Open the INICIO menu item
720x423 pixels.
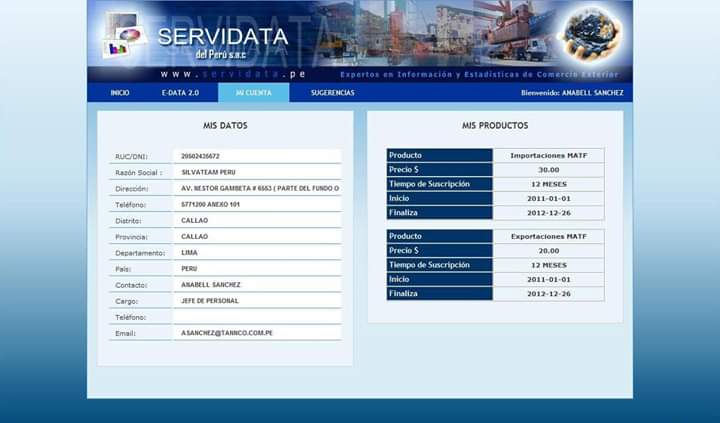[120, 93]
